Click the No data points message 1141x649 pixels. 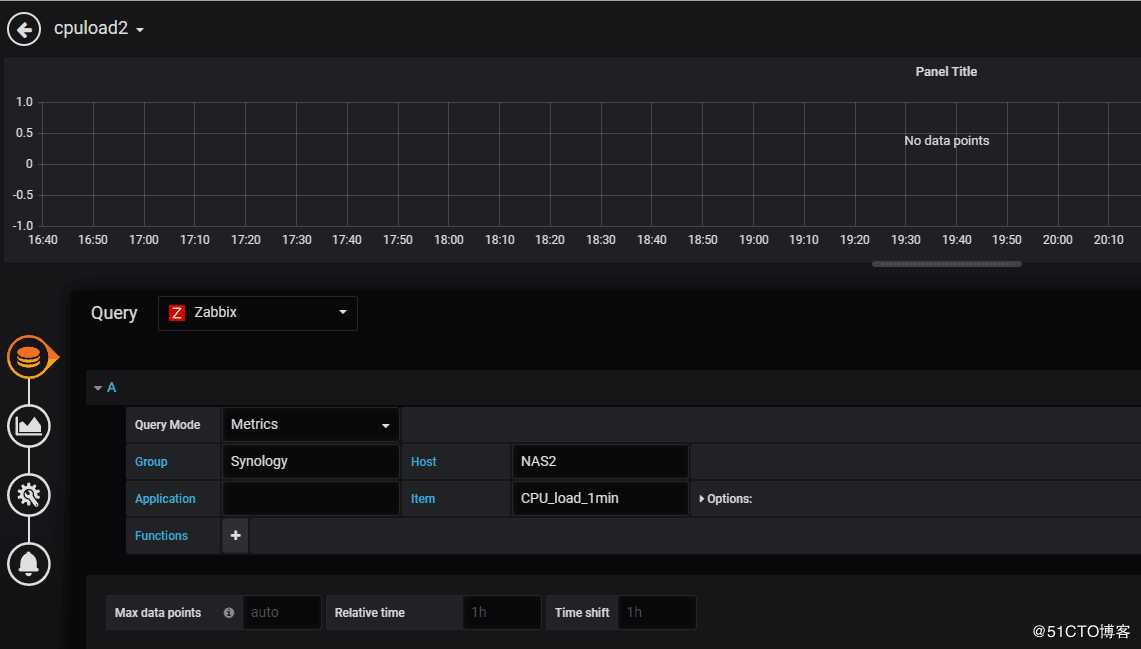point(947,141)
